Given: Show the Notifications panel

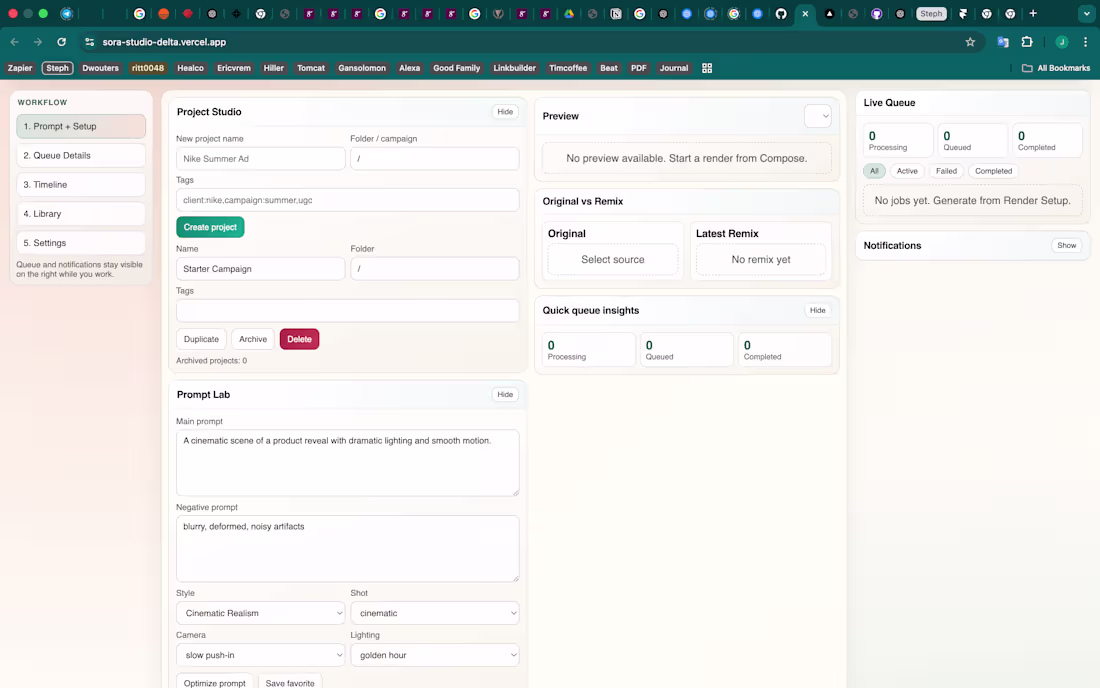Looking at the screenshot, I should click(x=1066, y=245).
